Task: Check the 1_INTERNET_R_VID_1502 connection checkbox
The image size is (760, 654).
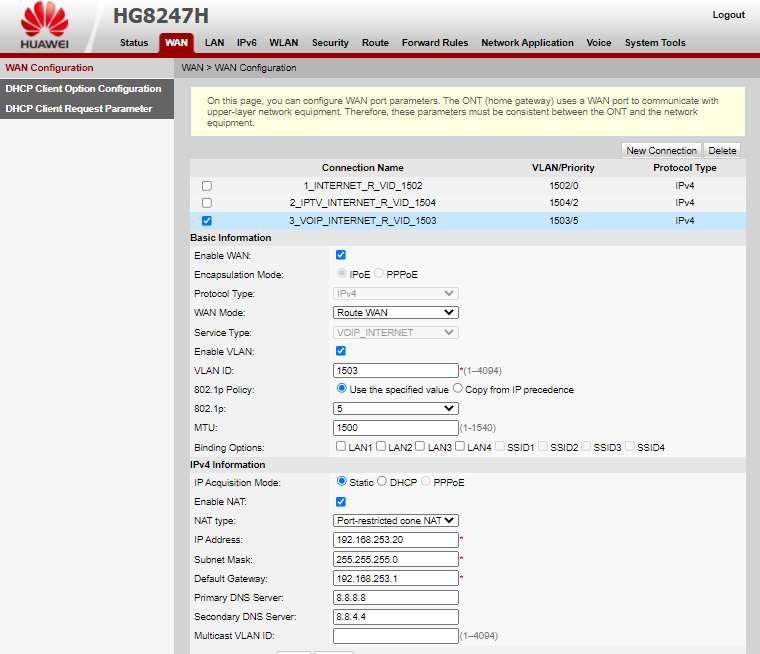Action: click(x=207, y=186)
